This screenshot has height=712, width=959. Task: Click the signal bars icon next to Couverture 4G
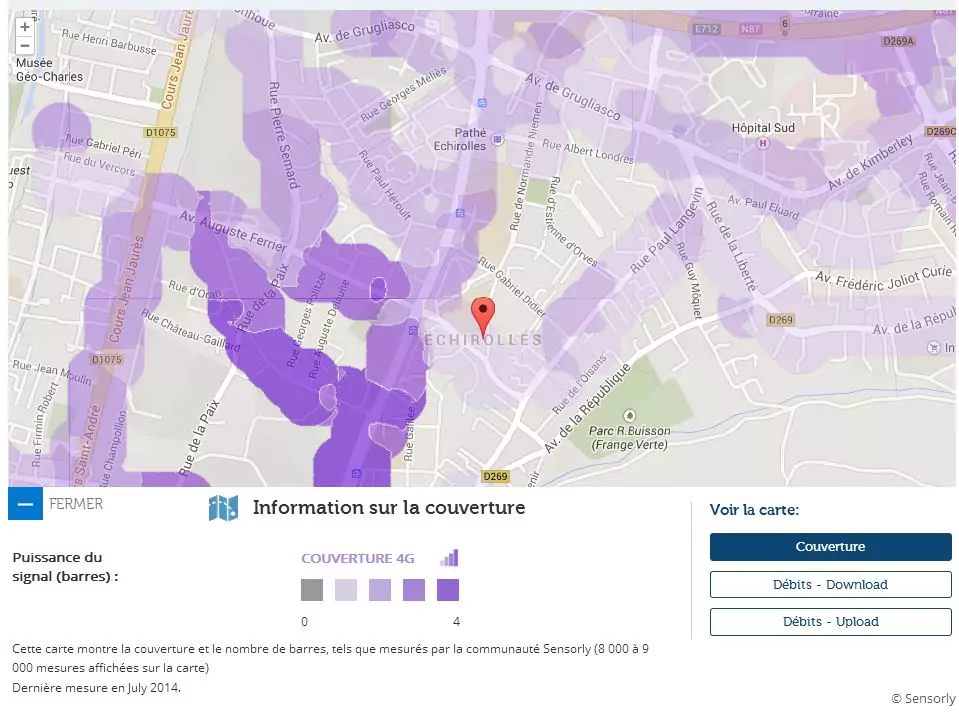click(x=449, y=558)
